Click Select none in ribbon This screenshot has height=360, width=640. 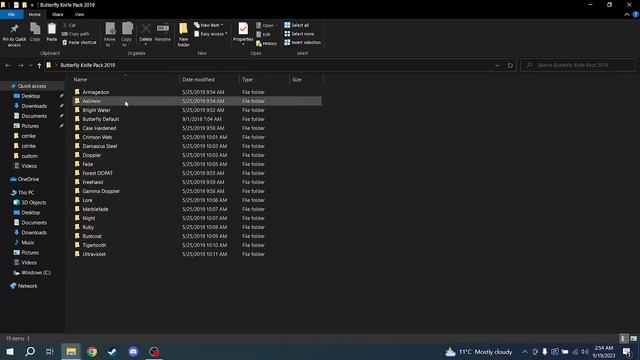click(299, 34)
